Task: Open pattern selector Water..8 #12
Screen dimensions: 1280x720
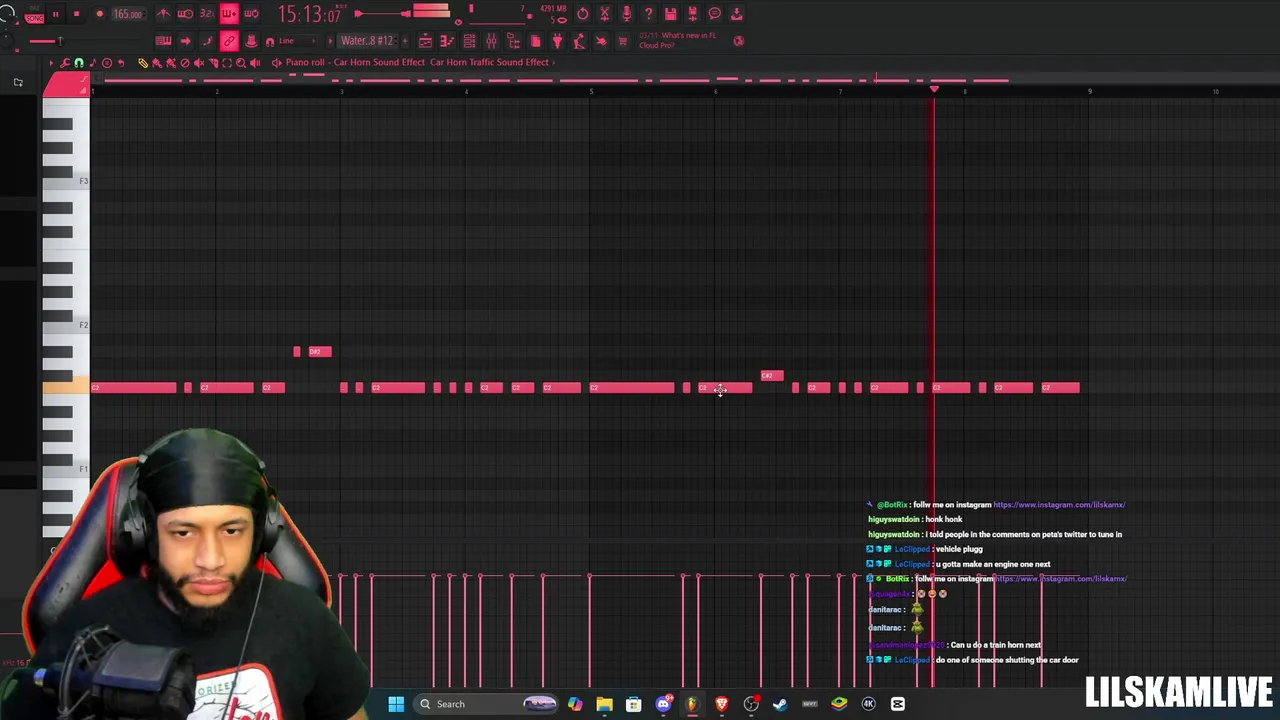Action: 367,41
